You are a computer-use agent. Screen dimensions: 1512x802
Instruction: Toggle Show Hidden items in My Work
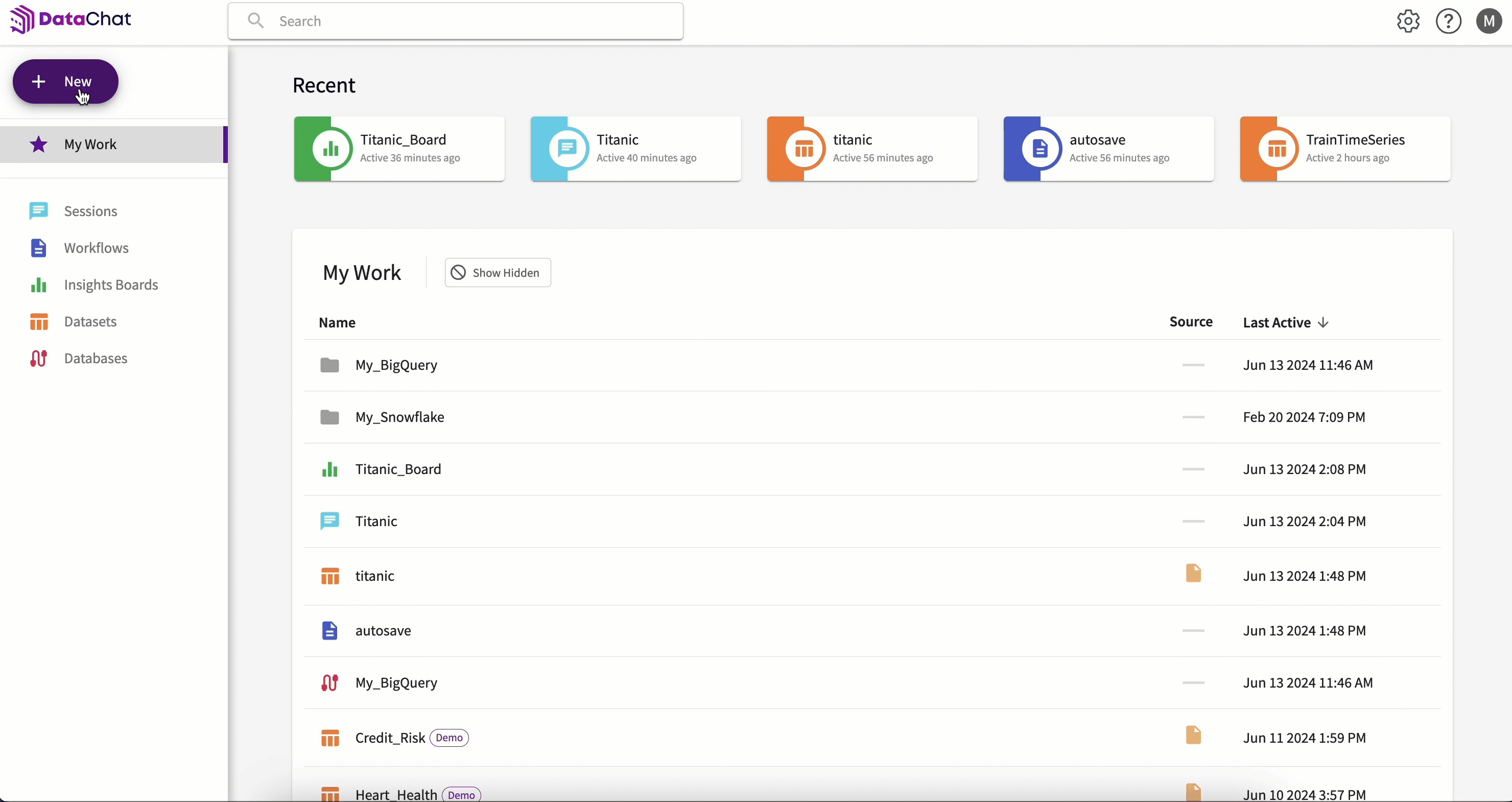tap(497, 272)
